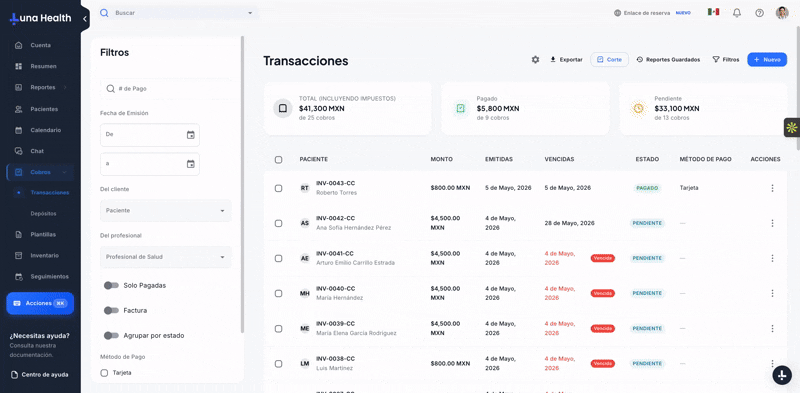
Task: Enable Agrupar por estado switch
Action: [111, 335]
